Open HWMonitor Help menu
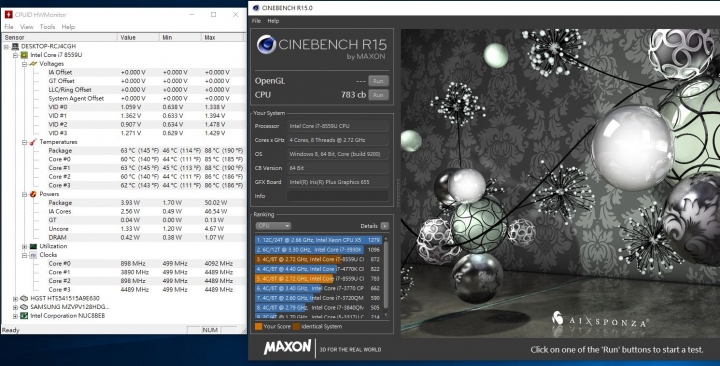 pos(68,27)
